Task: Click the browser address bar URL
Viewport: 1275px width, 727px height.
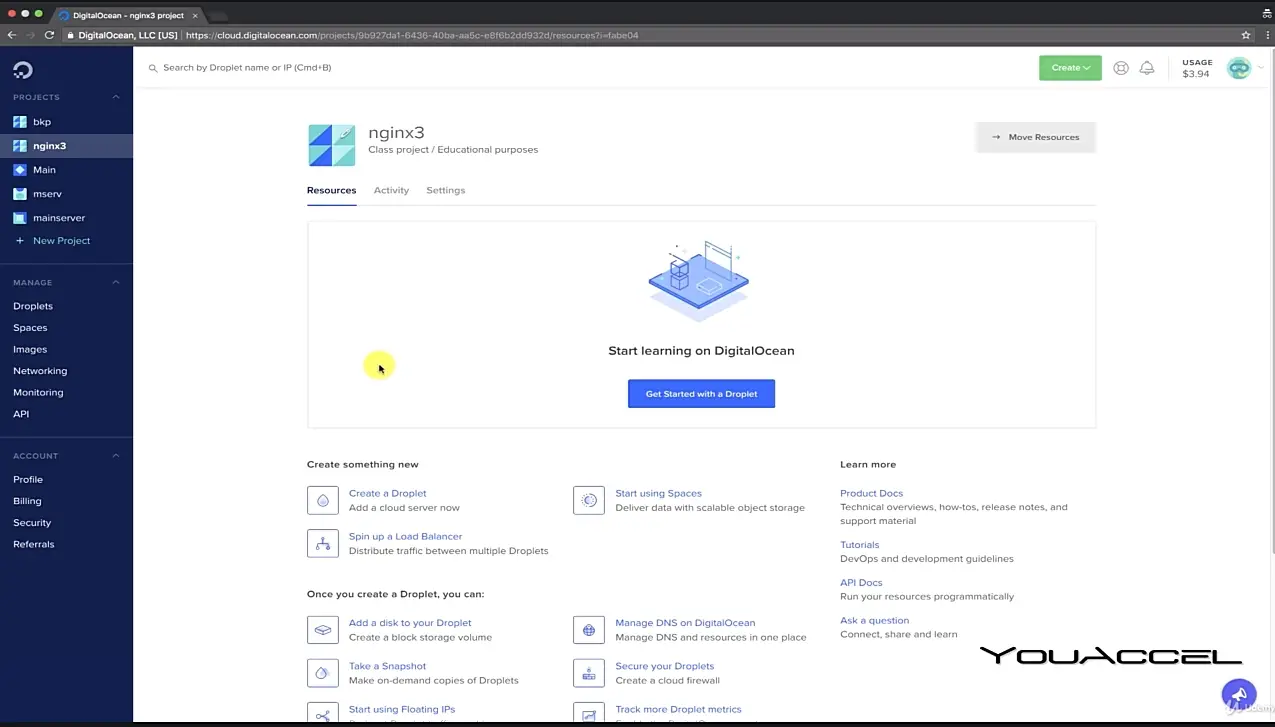Action: point(412,35)
